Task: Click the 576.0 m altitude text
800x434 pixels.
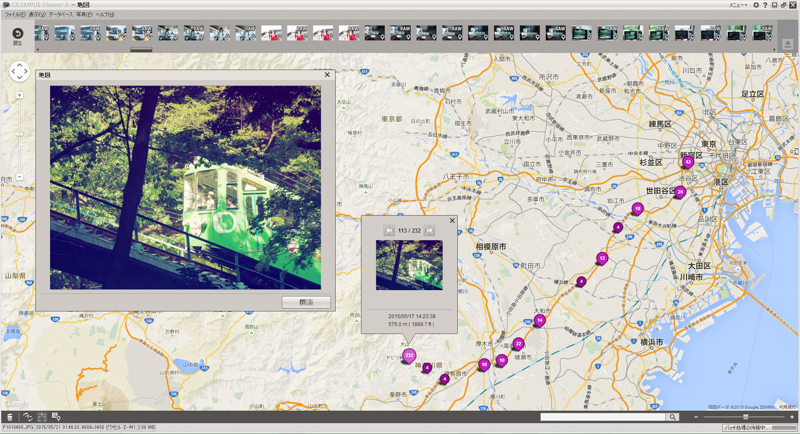Action: pyautogui.click(x=411, y=324)
